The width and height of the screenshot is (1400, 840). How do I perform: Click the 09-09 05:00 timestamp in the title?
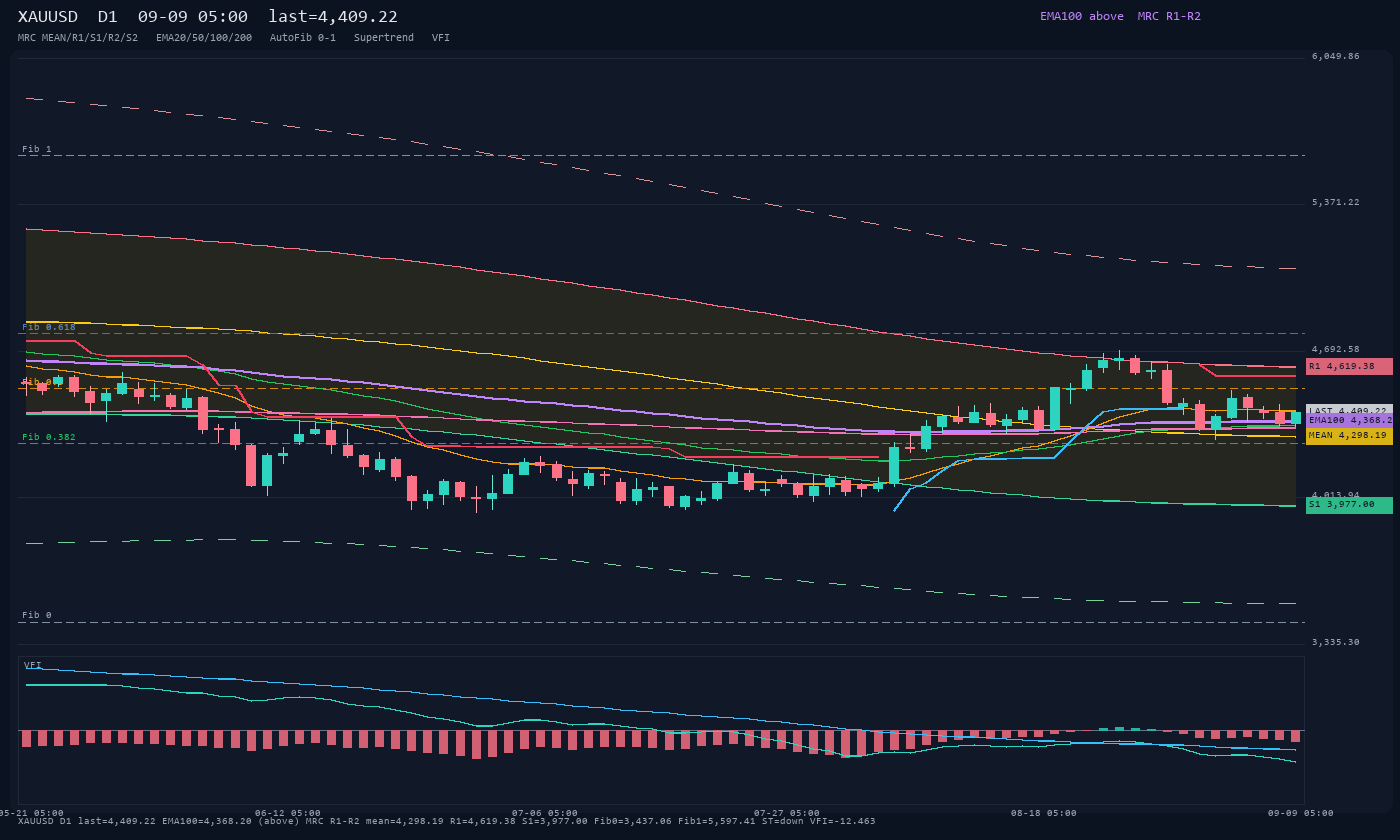[193, 17]
